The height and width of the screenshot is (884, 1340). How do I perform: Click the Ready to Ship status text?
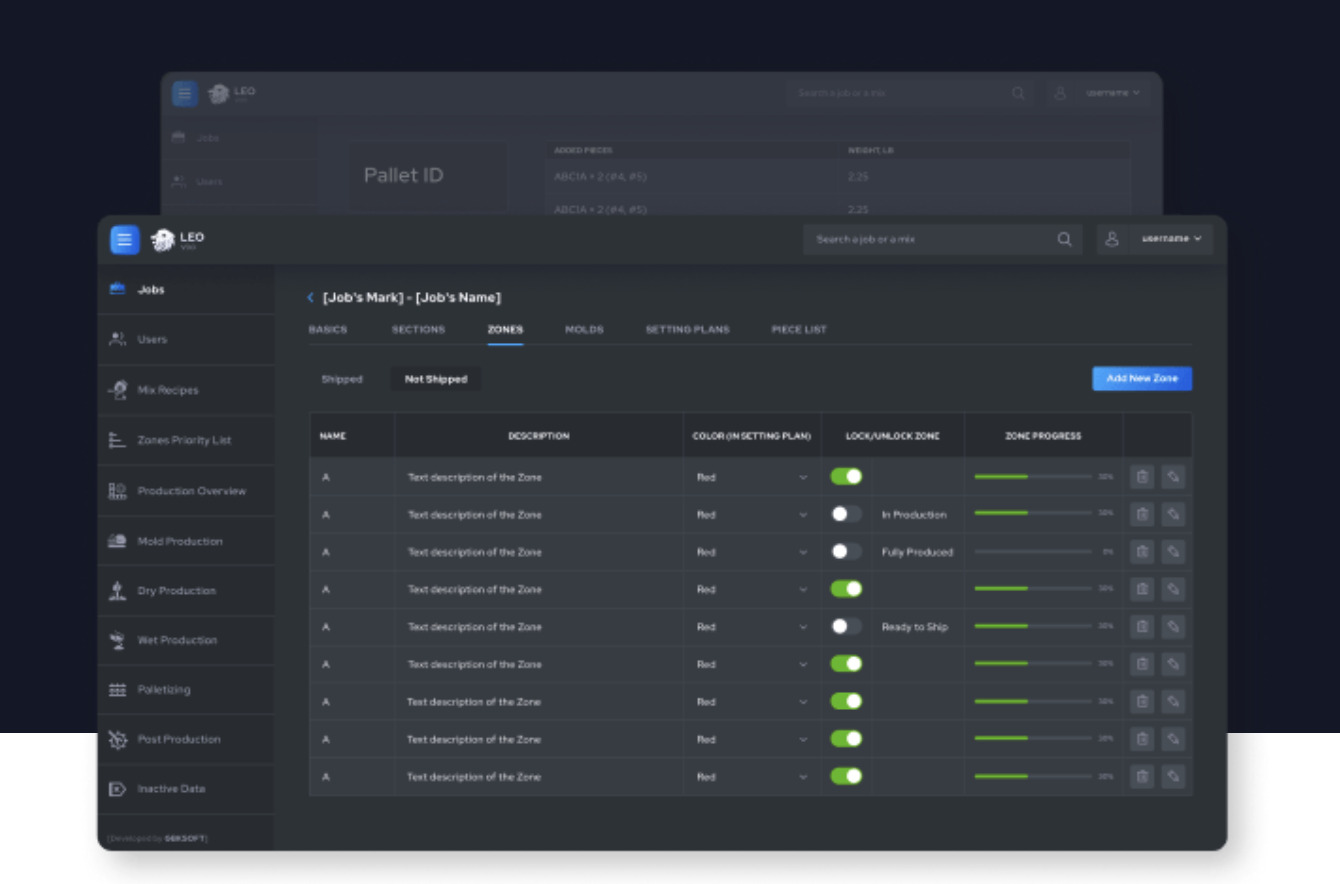point(915,627)
